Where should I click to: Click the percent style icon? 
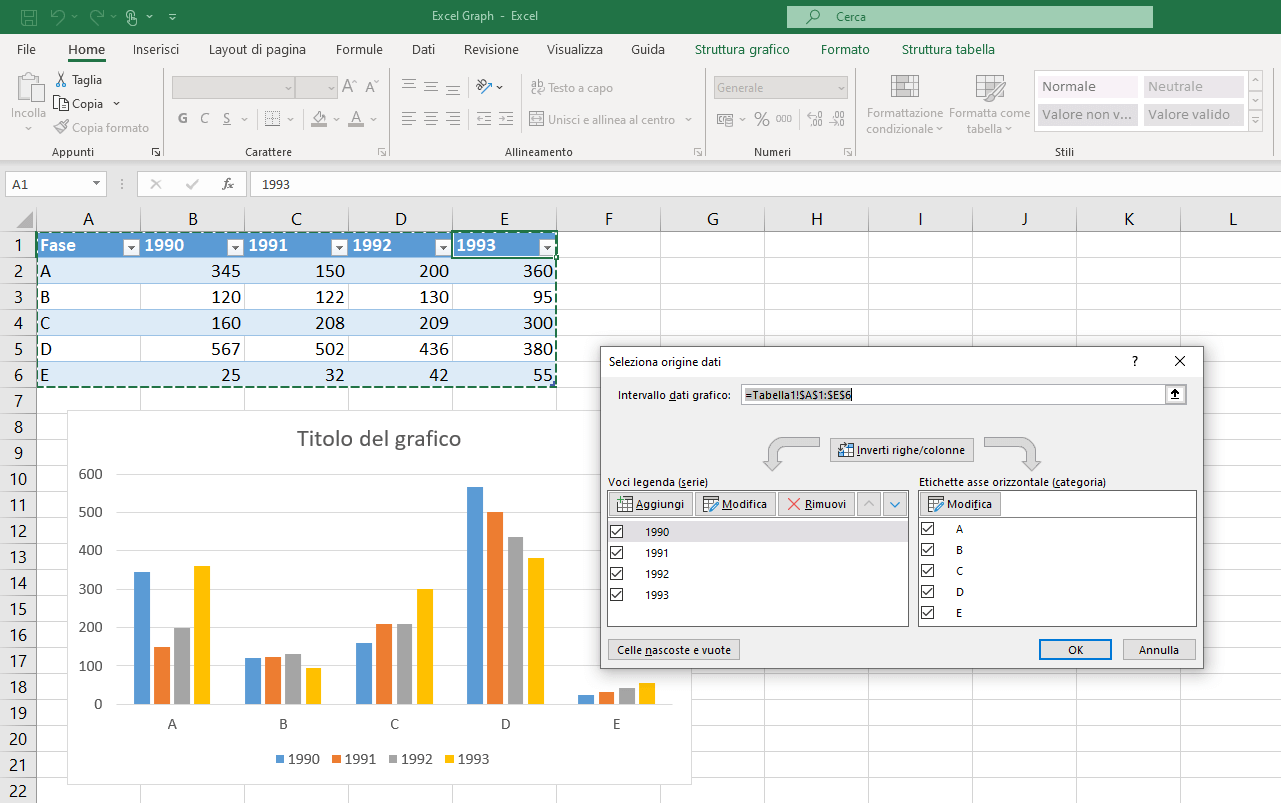pos(762,119)
